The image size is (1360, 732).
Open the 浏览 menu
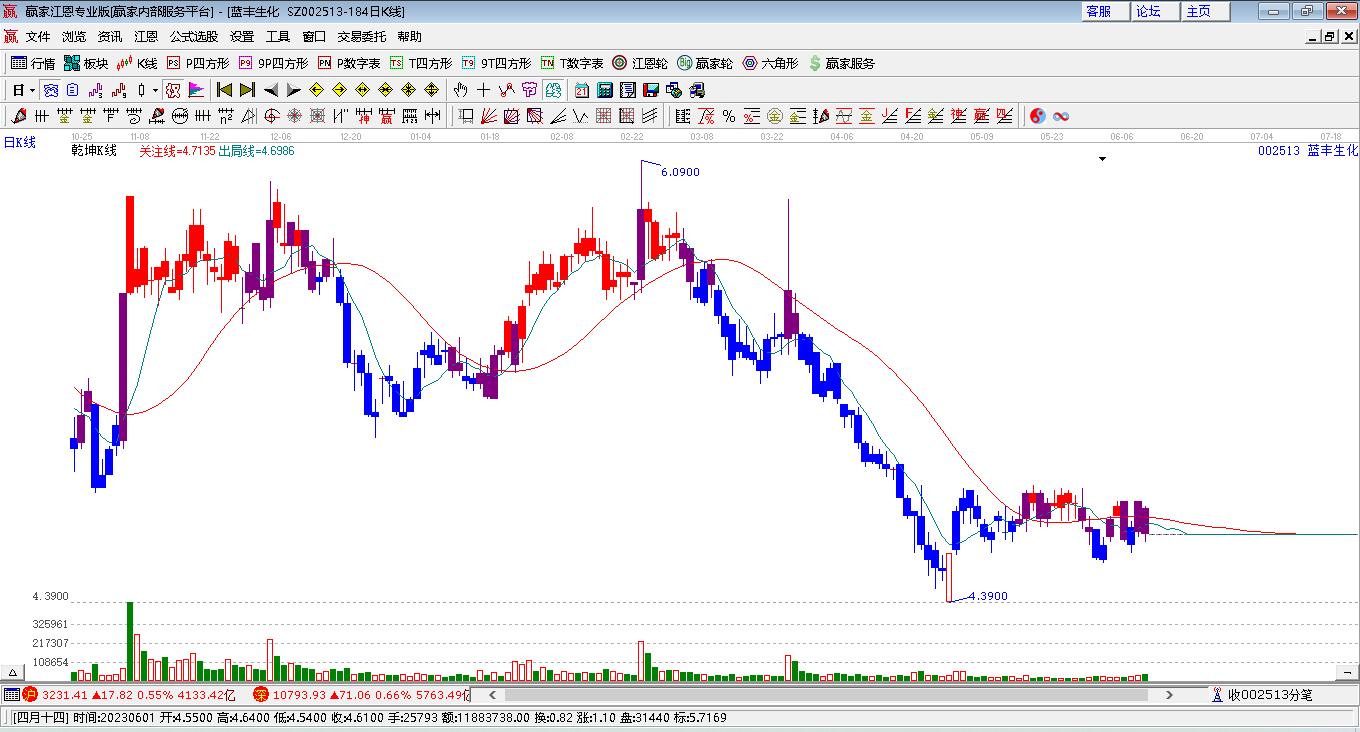point(74,37)
